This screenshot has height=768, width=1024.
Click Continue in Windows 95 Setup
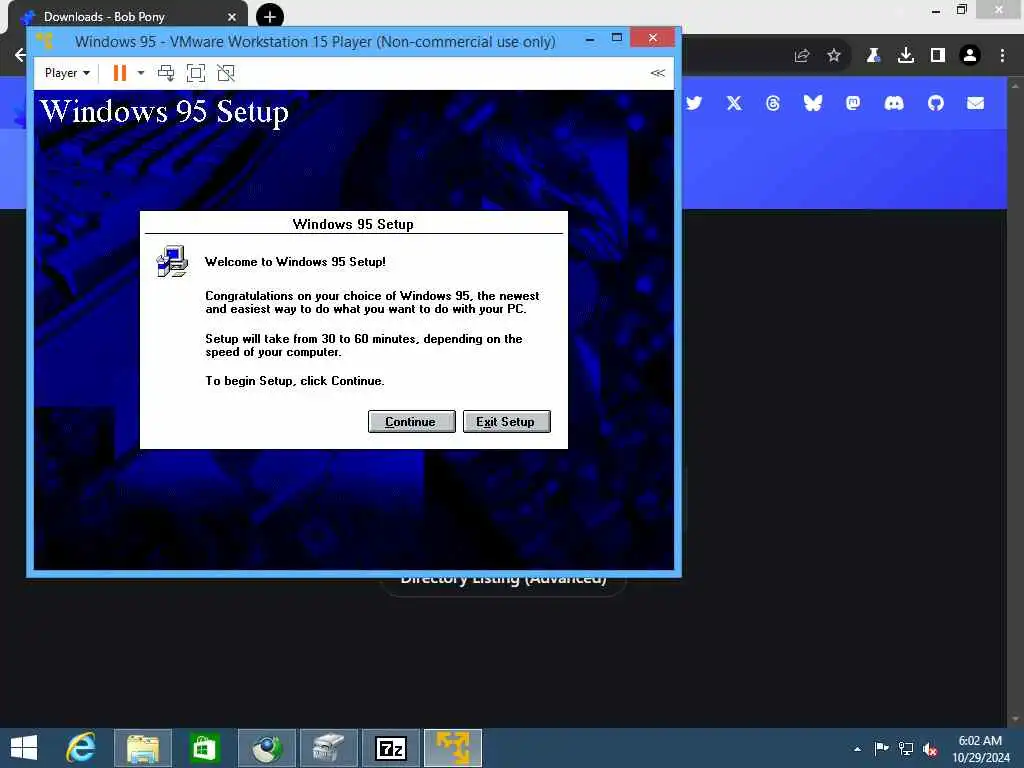click(411, 422)
